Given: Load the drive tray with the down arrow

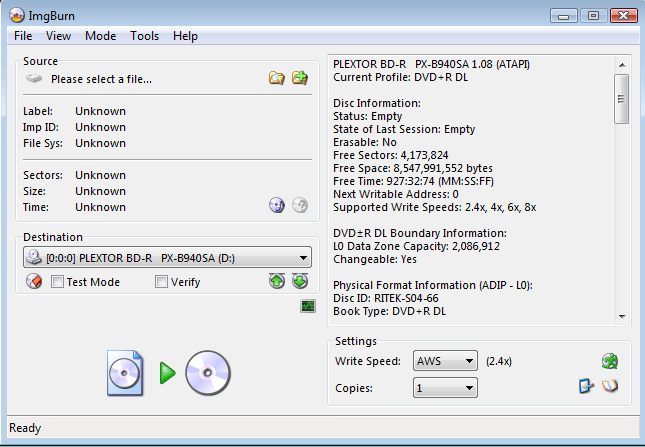Looking at the screenshot, I should [x=300, y=281].
